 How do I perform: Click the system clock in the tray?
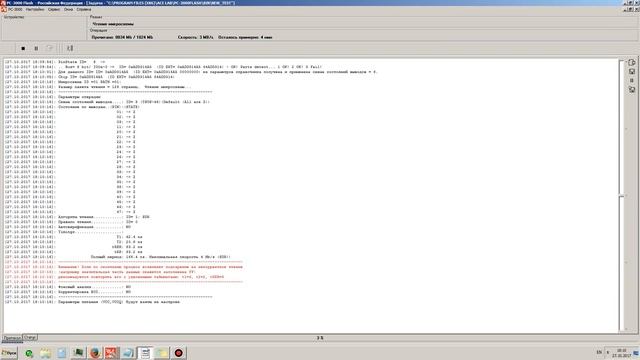coord(622,353)
